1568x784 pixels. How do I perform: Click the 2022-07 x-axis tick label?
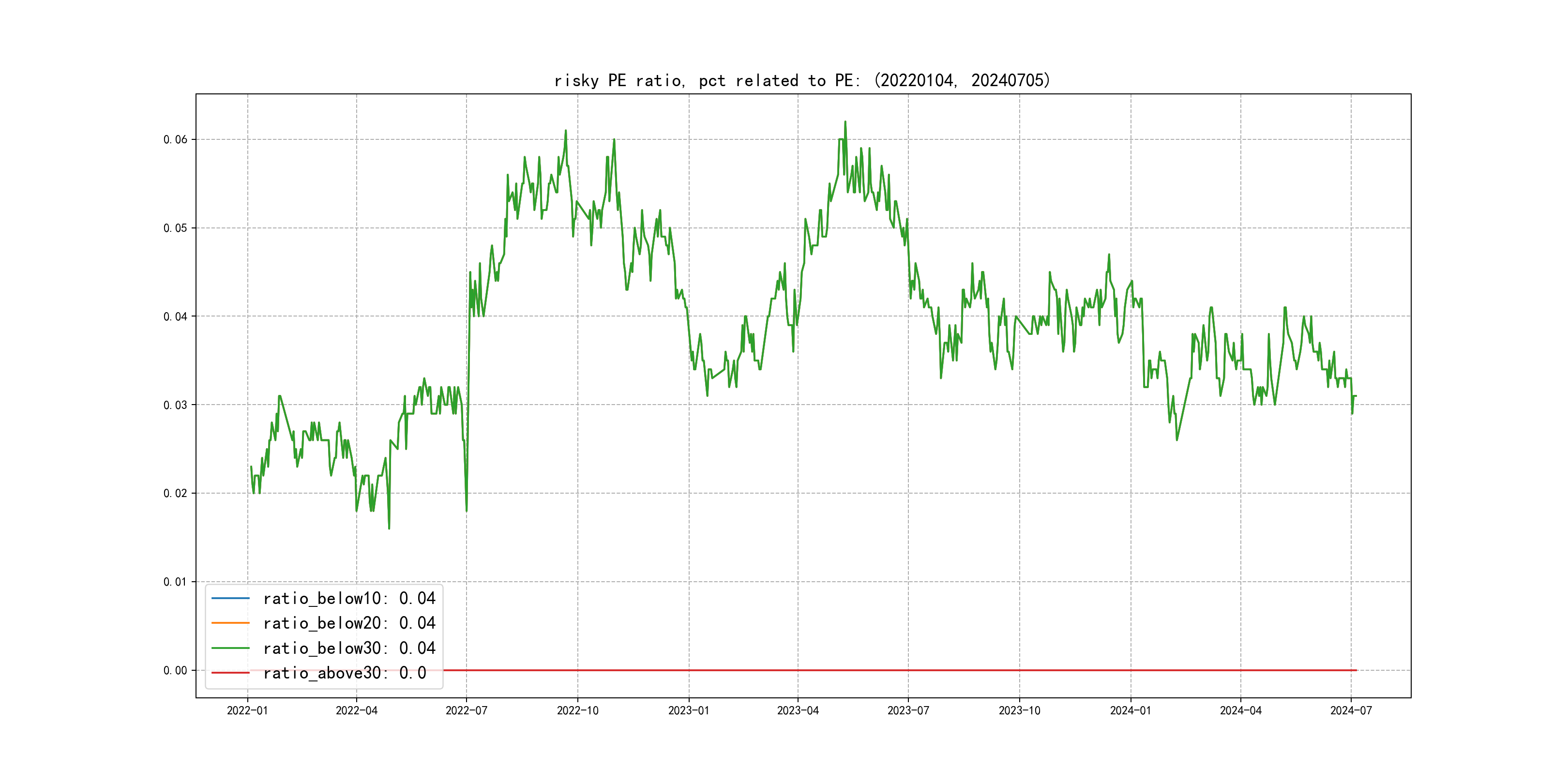(466, 711)
